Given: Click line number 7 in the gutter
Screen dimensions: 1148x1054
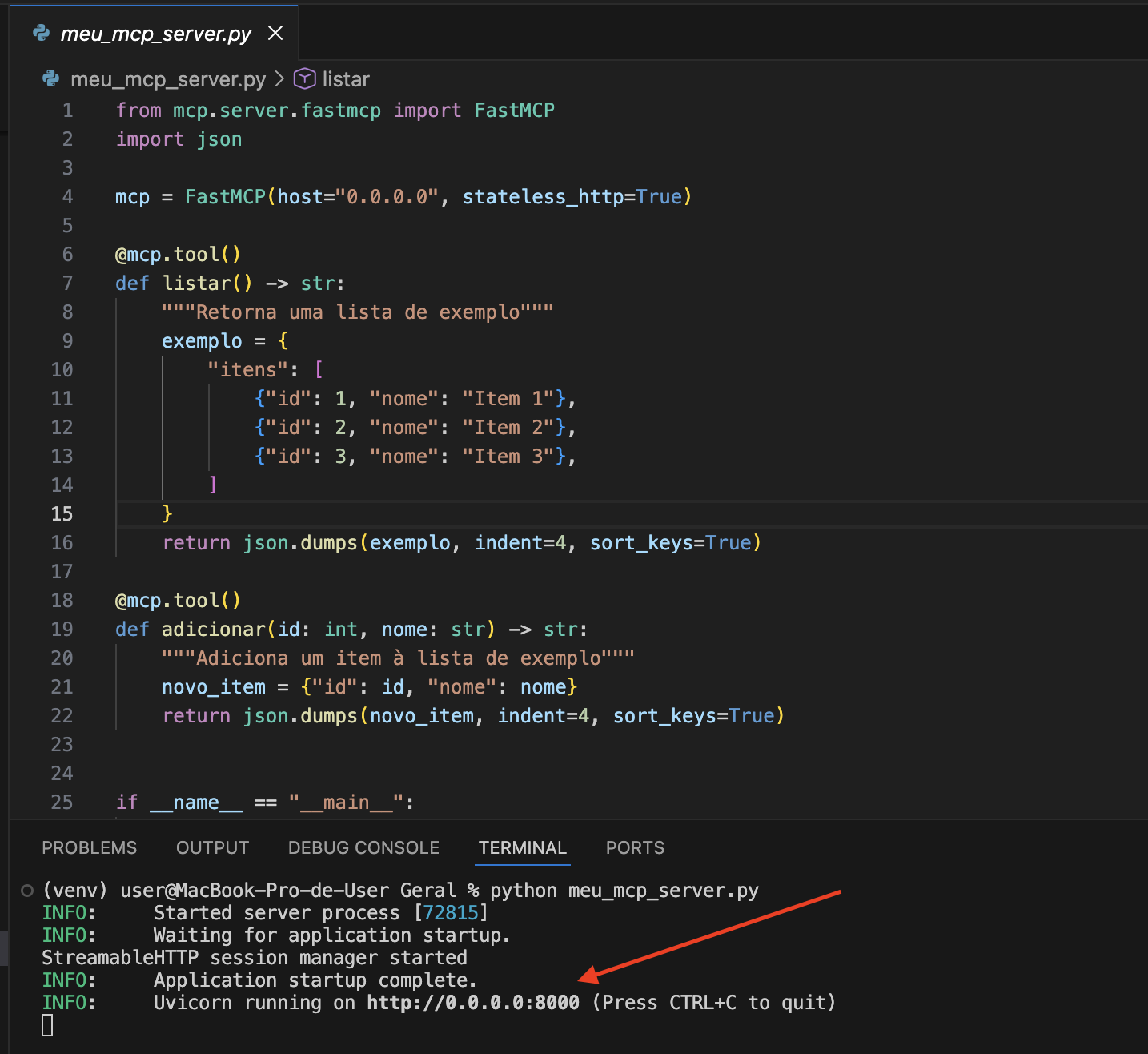Looking at the screenshot, I should (68, 284).
